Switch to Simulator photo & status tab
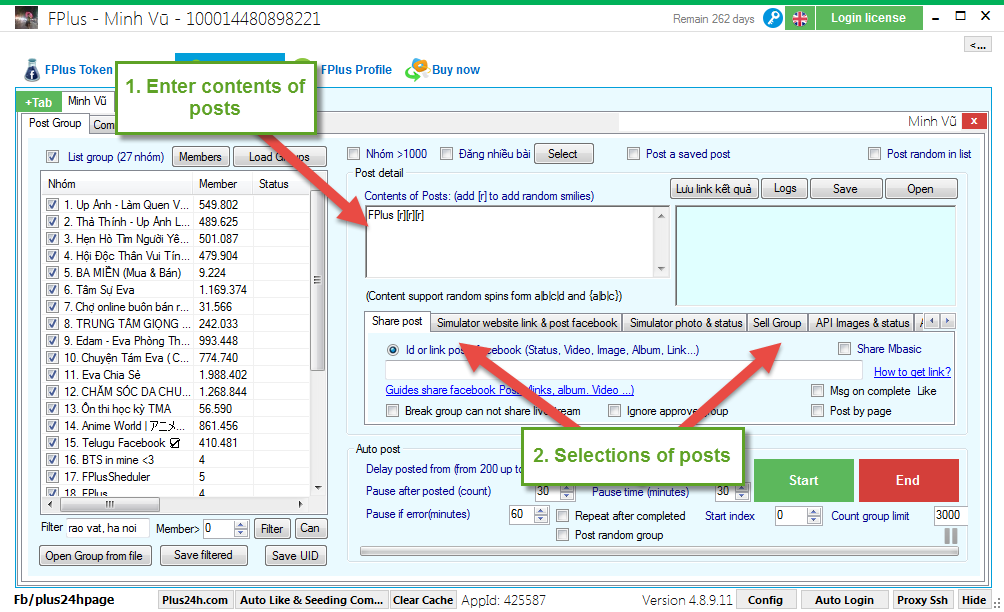The width and height of the screenshot is (1004, 612). click(x=686, y=323)
